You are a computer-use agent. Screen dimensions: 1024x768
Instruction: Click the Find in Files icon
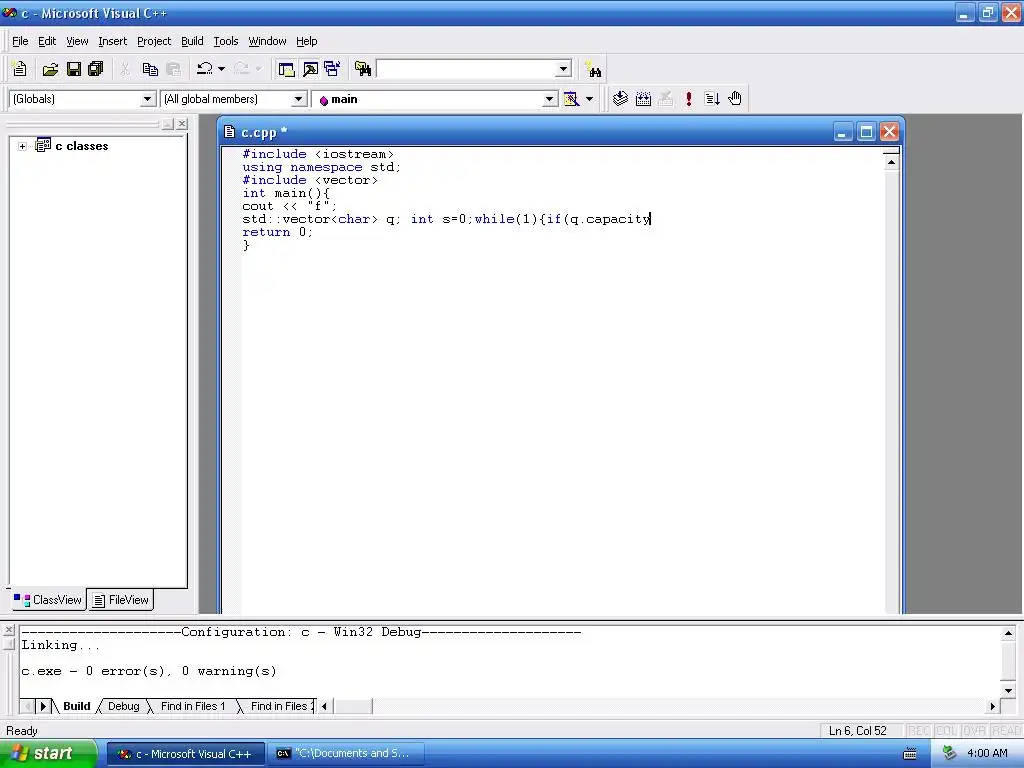362,69
